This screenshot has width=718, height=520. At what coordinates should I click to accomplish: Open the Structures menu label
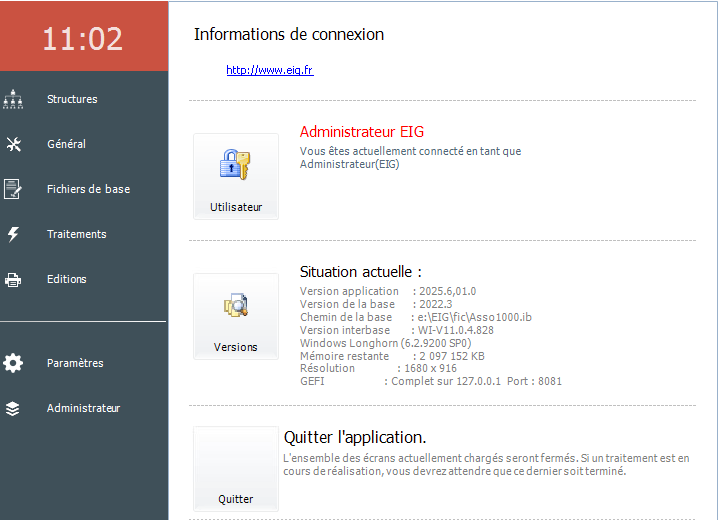pos(72,99)
